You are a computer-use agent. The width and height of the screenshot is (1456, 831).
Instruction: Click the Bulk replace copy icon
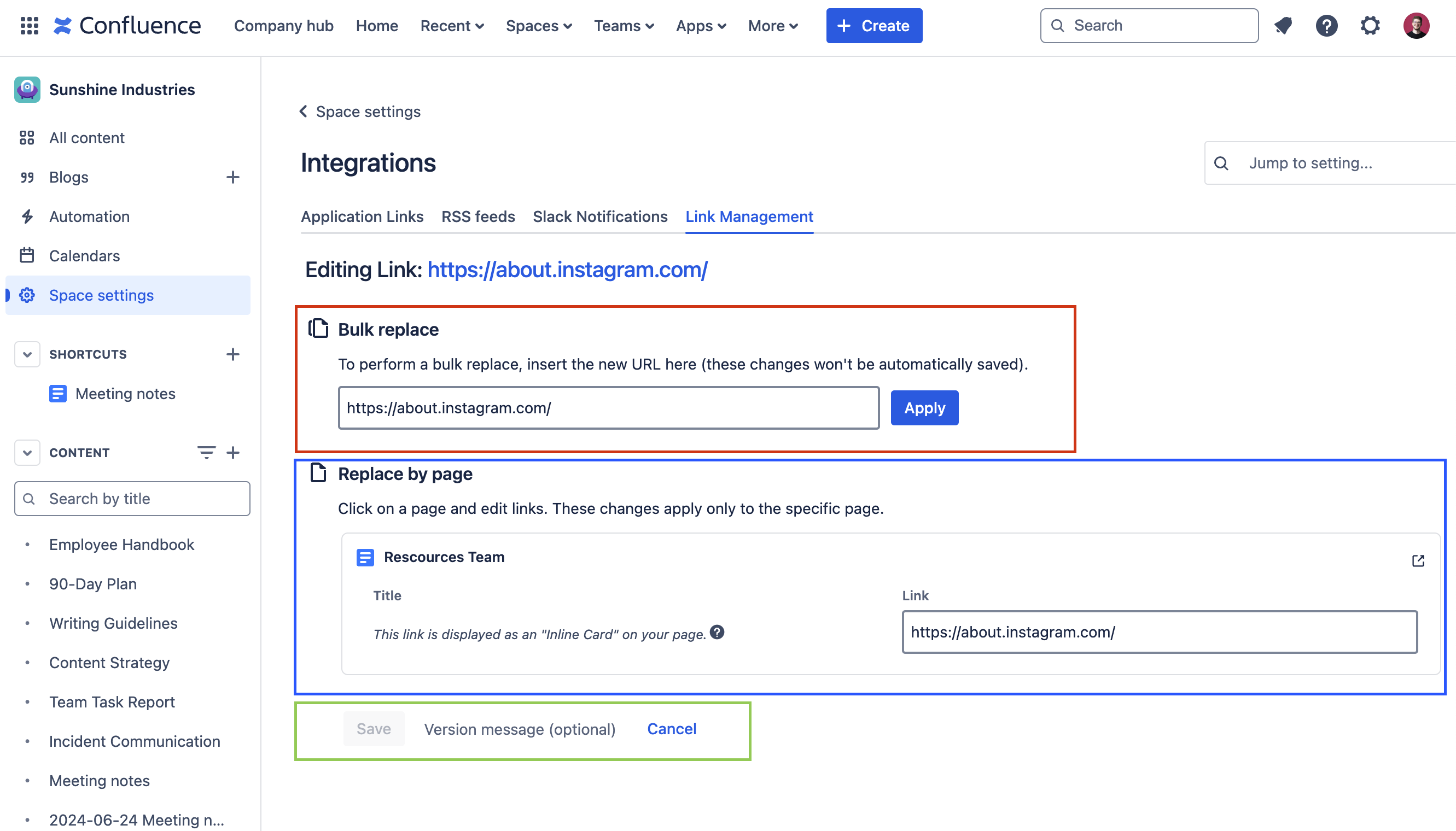tap(318, 328)
